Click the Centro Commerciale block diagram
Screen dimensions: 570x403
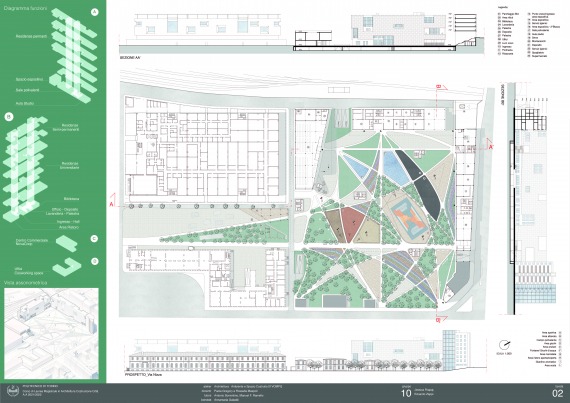coord(66,243)
